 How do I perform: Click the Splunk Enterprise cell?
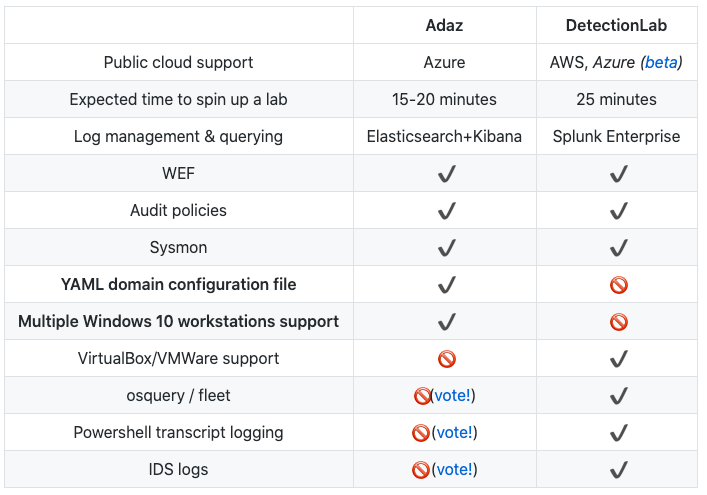617,136
